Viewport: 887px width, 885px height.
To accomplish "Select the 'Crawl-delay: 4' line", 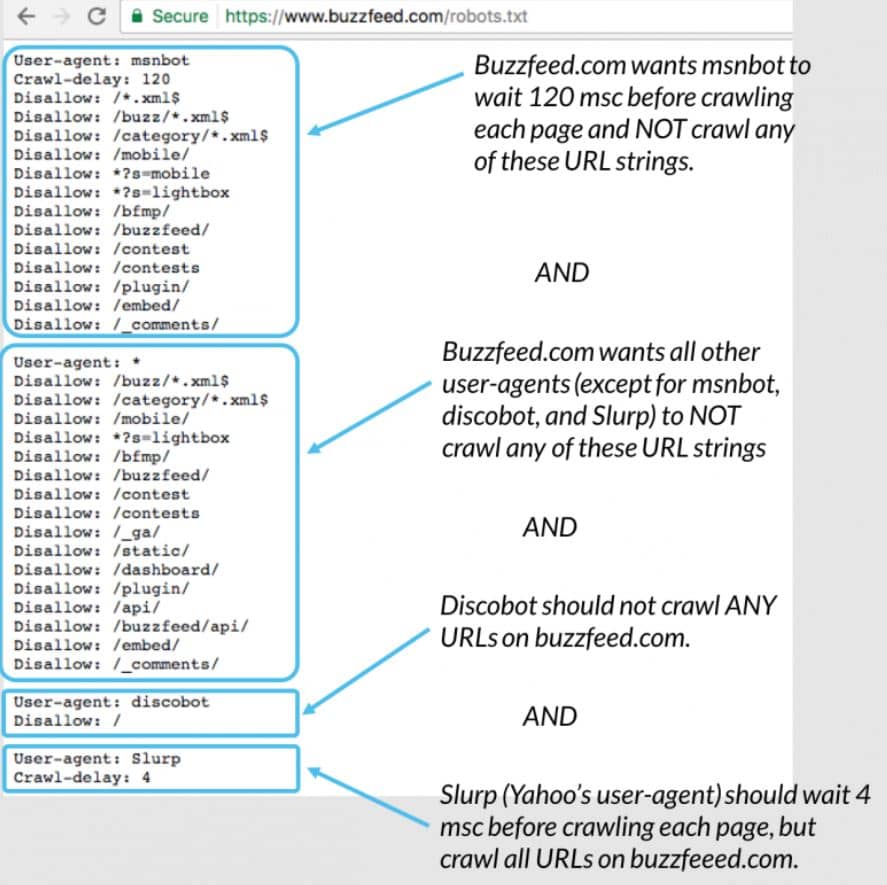I will click(x=82, y=777).
